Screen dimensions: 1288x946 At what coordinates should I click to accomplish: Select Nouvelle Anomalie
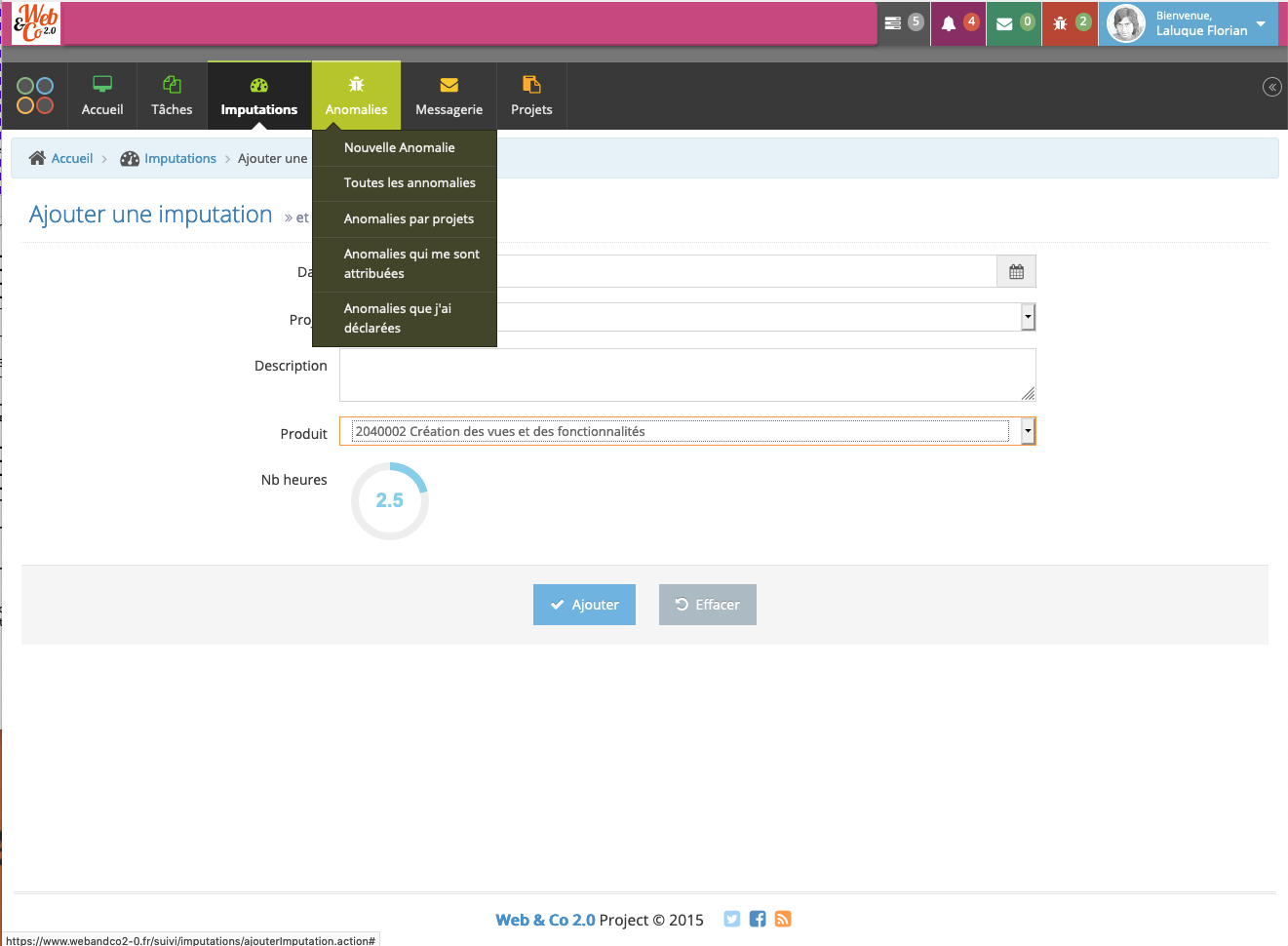(405, 147)
